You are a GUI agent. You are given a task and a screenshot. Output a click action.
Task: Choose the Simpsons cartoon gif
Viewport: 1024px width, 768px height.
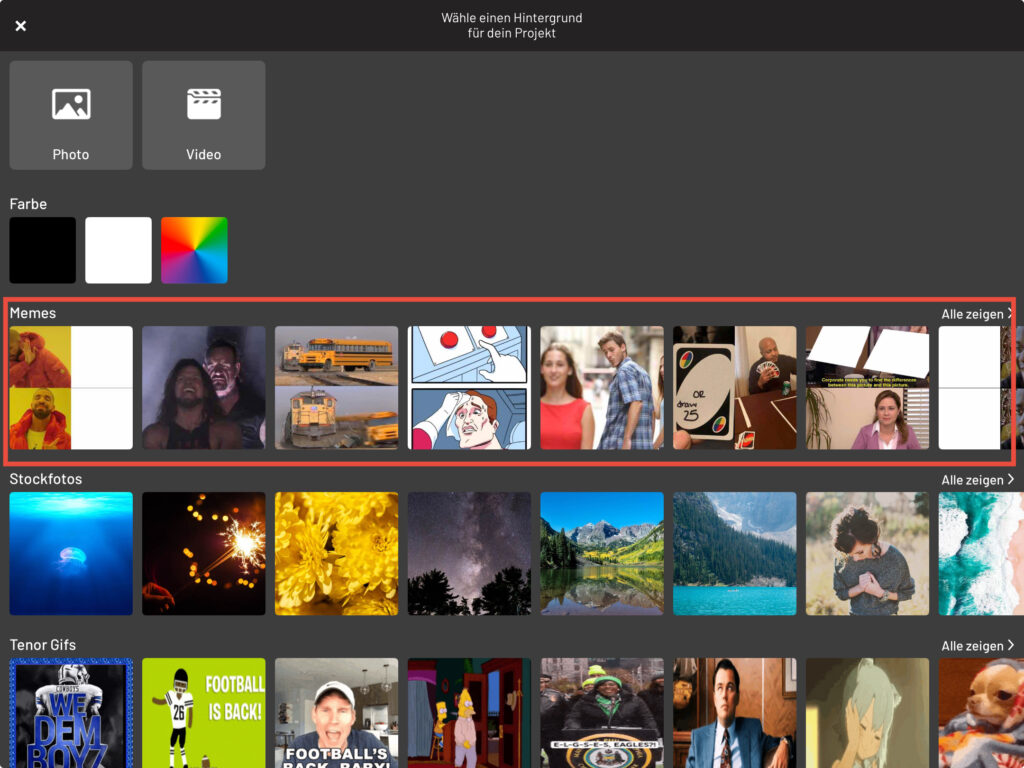point(469,713)
